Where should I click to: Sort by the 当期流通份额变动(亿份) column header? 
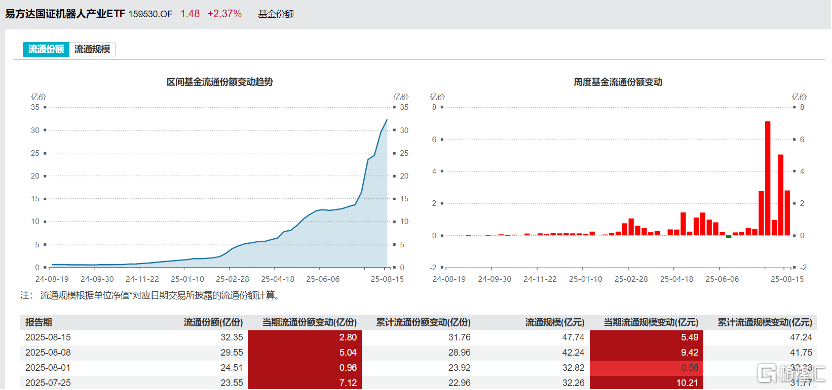click(x=310, y=322)
